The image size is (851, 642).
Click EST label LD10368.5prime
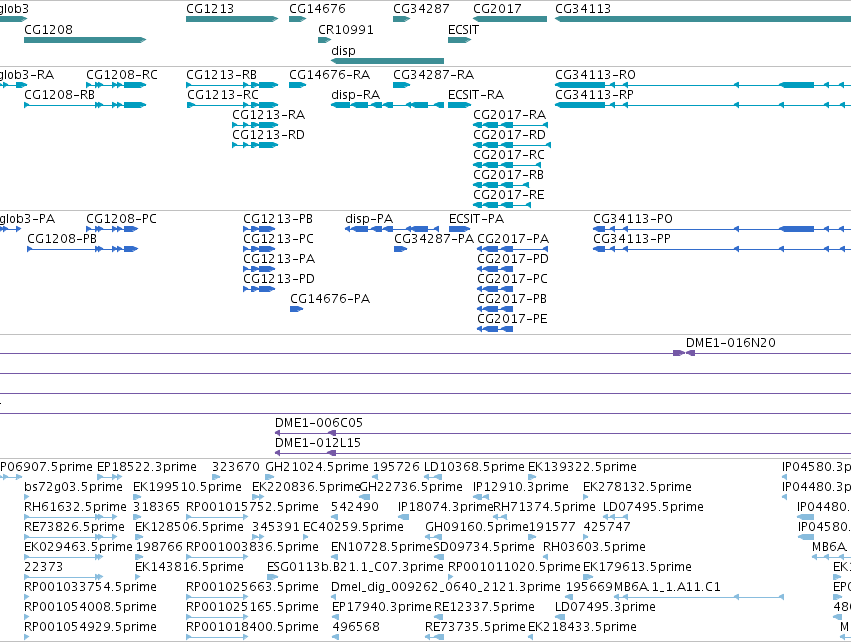pos(474,467)
